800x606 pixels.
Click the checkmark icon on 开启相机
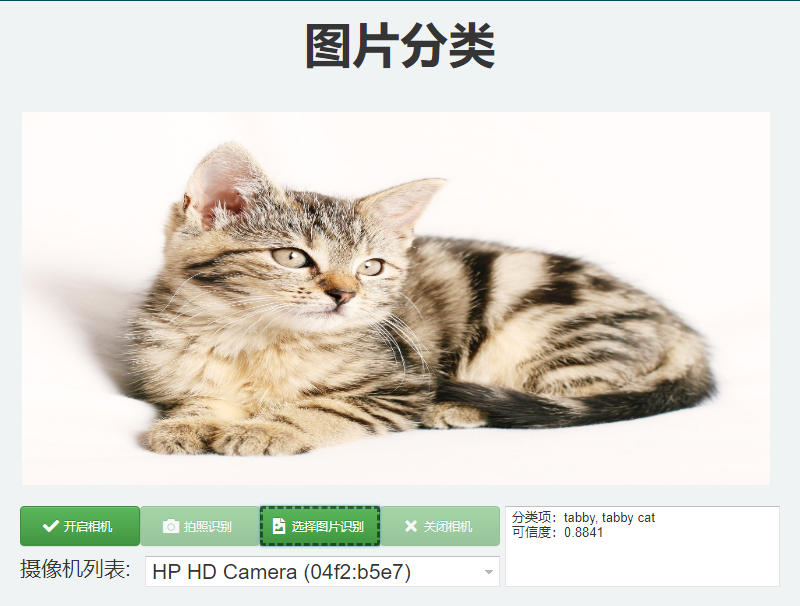point(51,526)
